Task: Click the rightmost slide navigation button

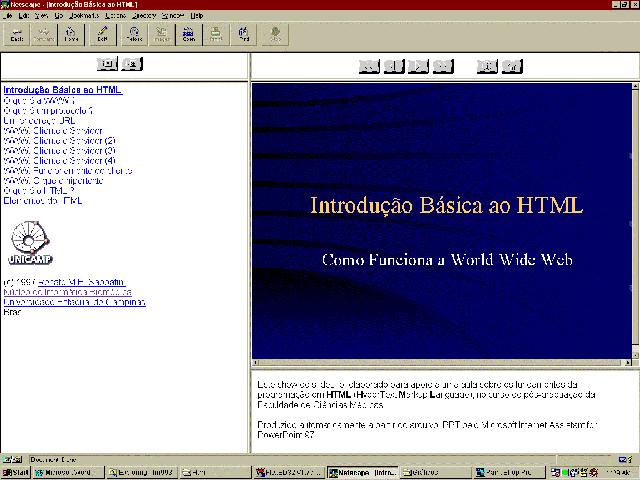Action: point(512,67)
